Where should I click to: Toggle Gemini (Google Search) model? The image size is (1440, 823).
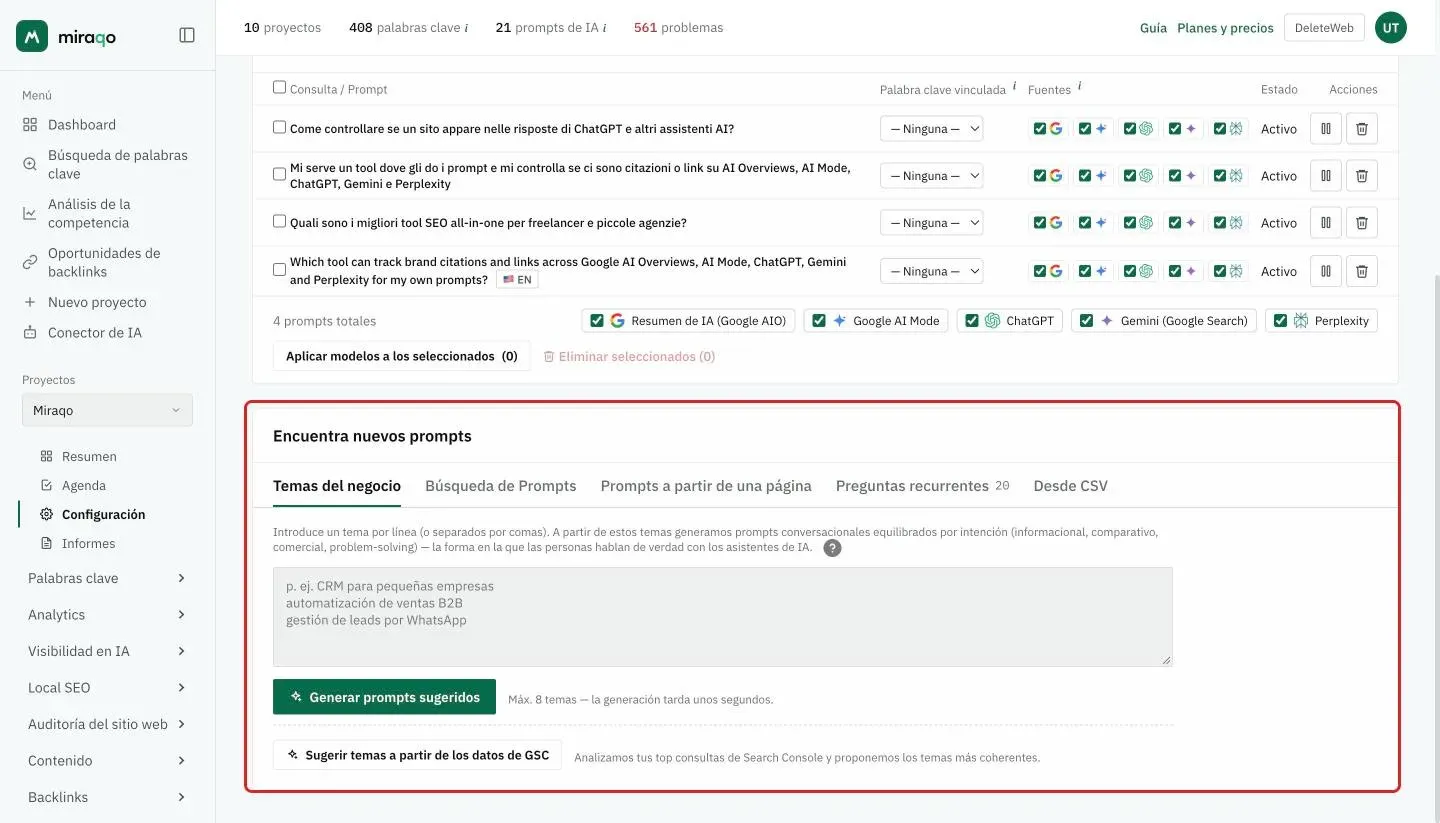point(1086,321)
